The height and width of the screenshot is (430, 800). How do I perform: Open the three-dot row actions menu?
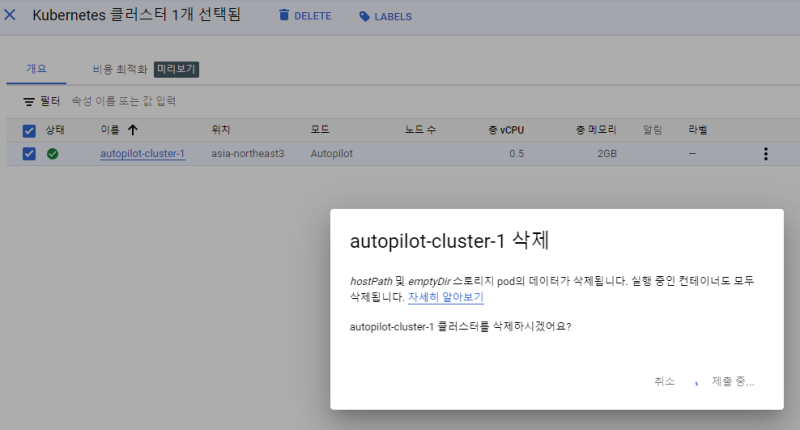tap(766, 154)
